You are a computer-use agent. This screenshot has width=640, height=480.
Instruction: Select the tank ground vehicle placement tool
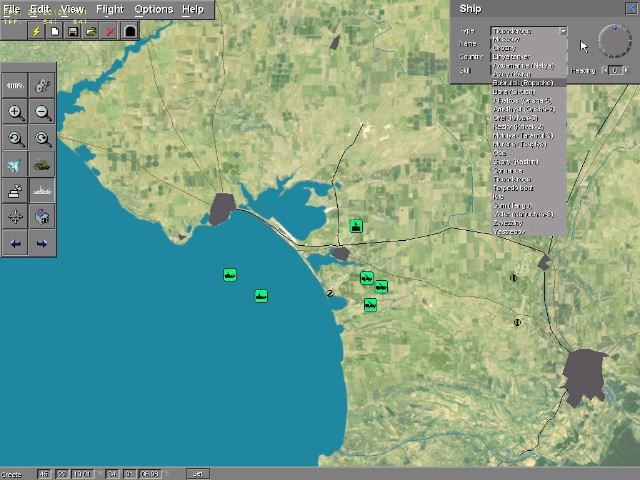(x=43, y=165)
